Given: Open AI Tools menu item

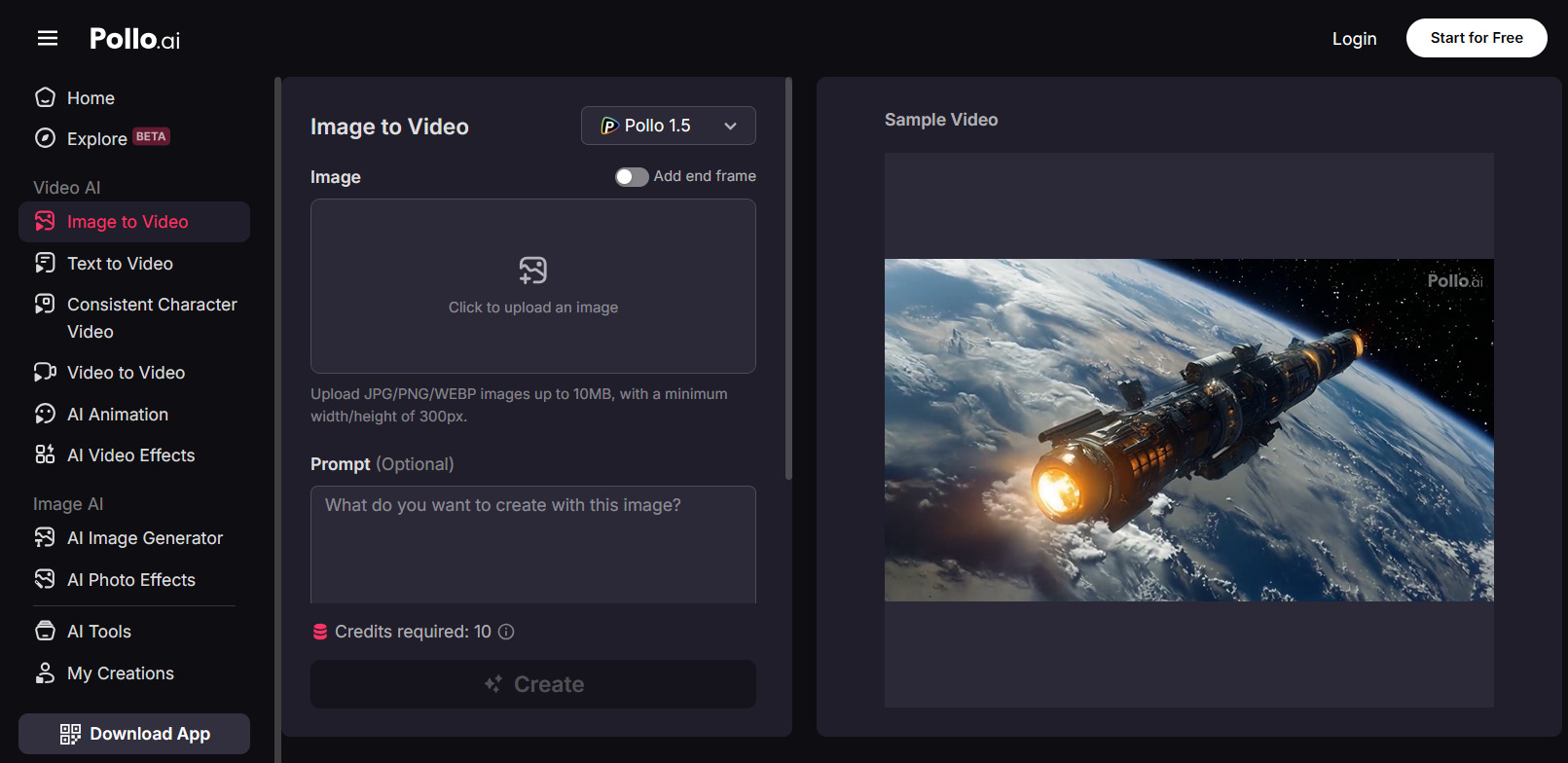Looking at the screenshot, I should coord(134,632).
